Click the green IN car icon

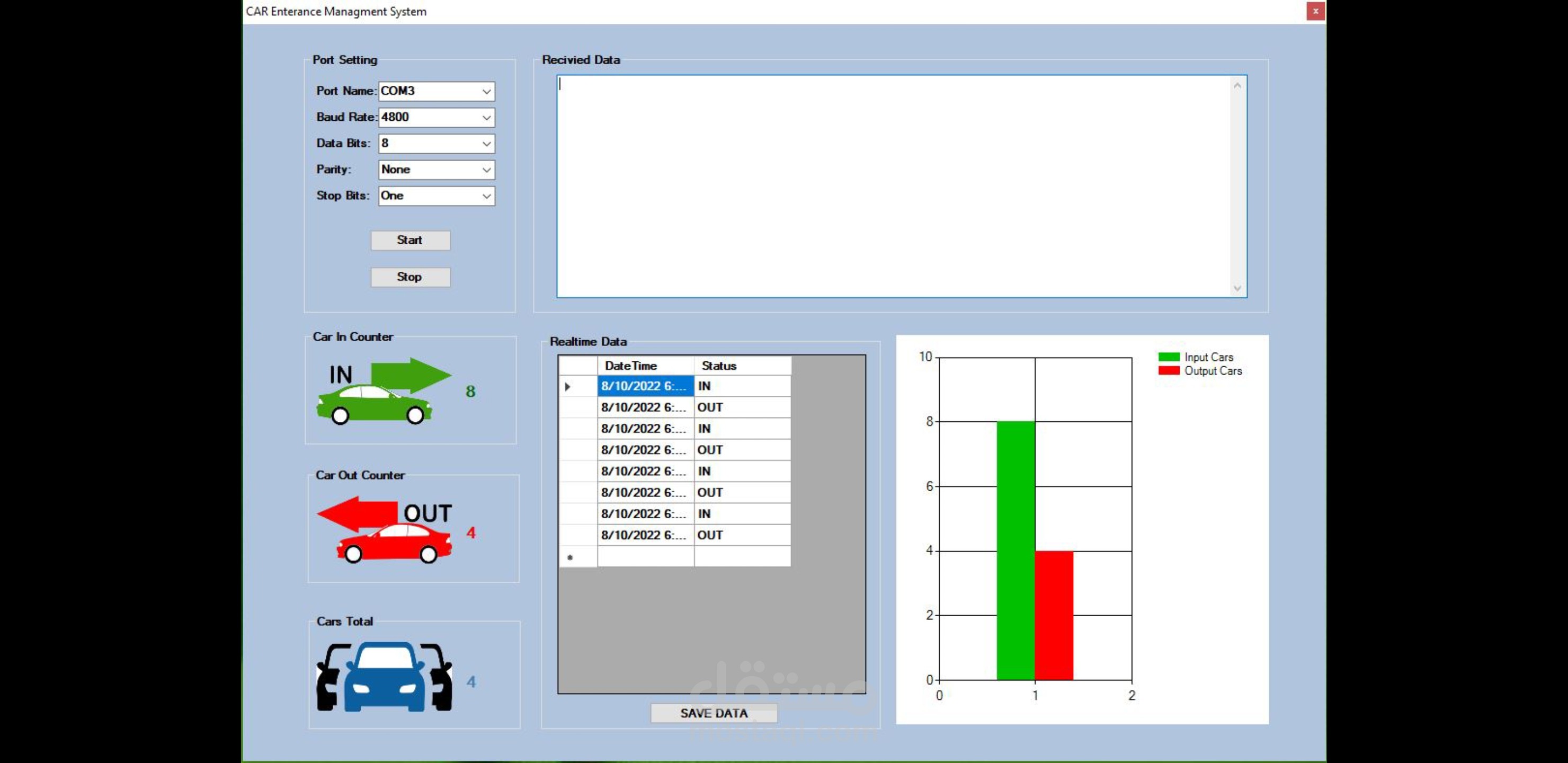coord(384,391)
